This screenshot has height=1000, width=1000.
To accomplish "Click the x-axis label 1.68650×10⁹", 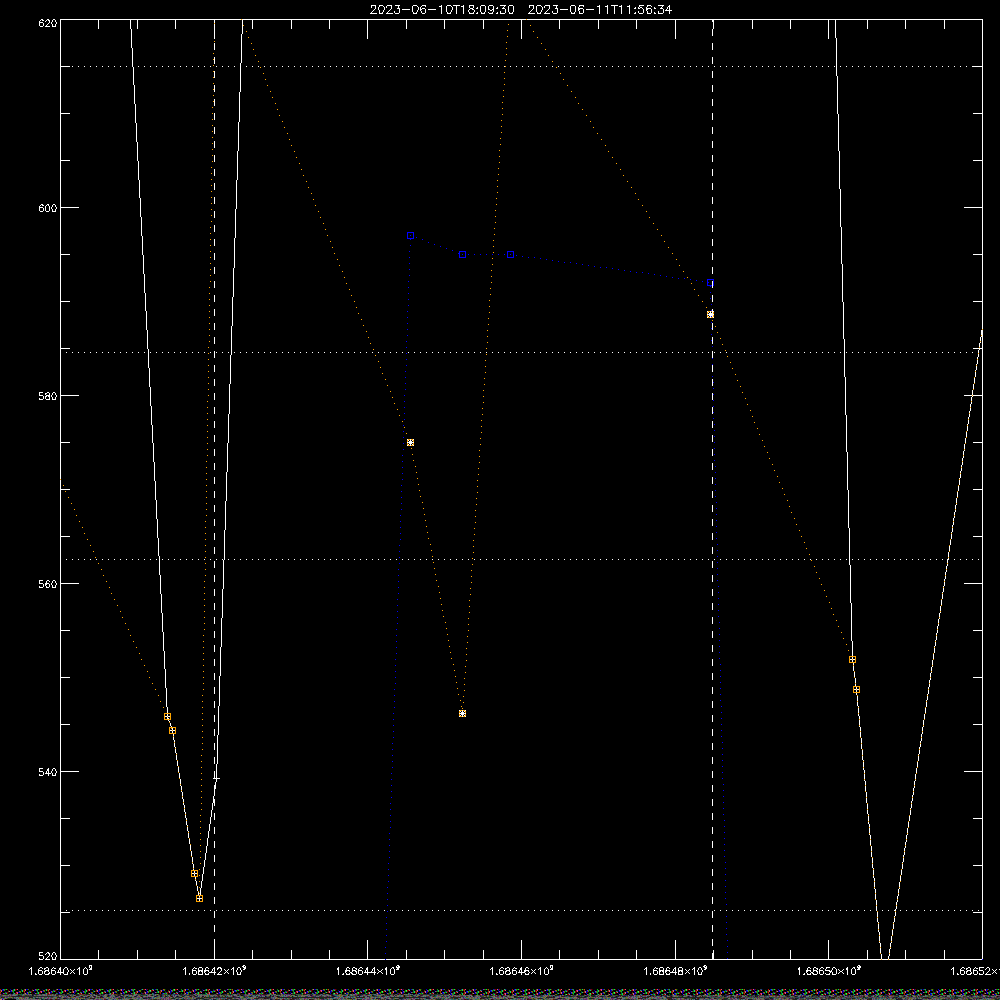I will 829,971.
